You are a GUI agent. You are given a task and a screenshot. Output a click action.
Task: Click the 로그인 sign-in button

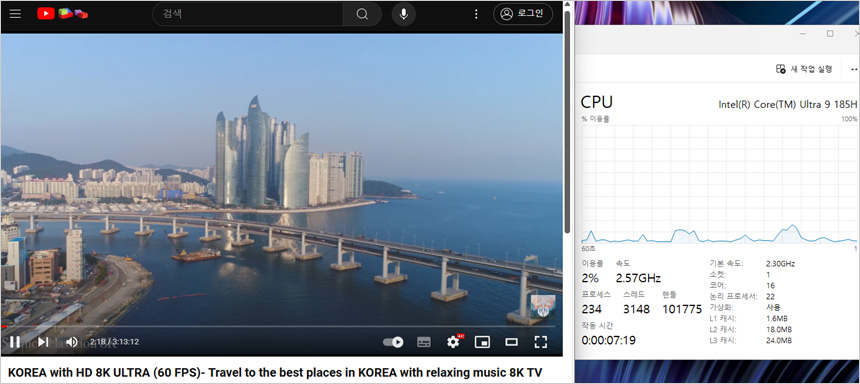(523, 14)
